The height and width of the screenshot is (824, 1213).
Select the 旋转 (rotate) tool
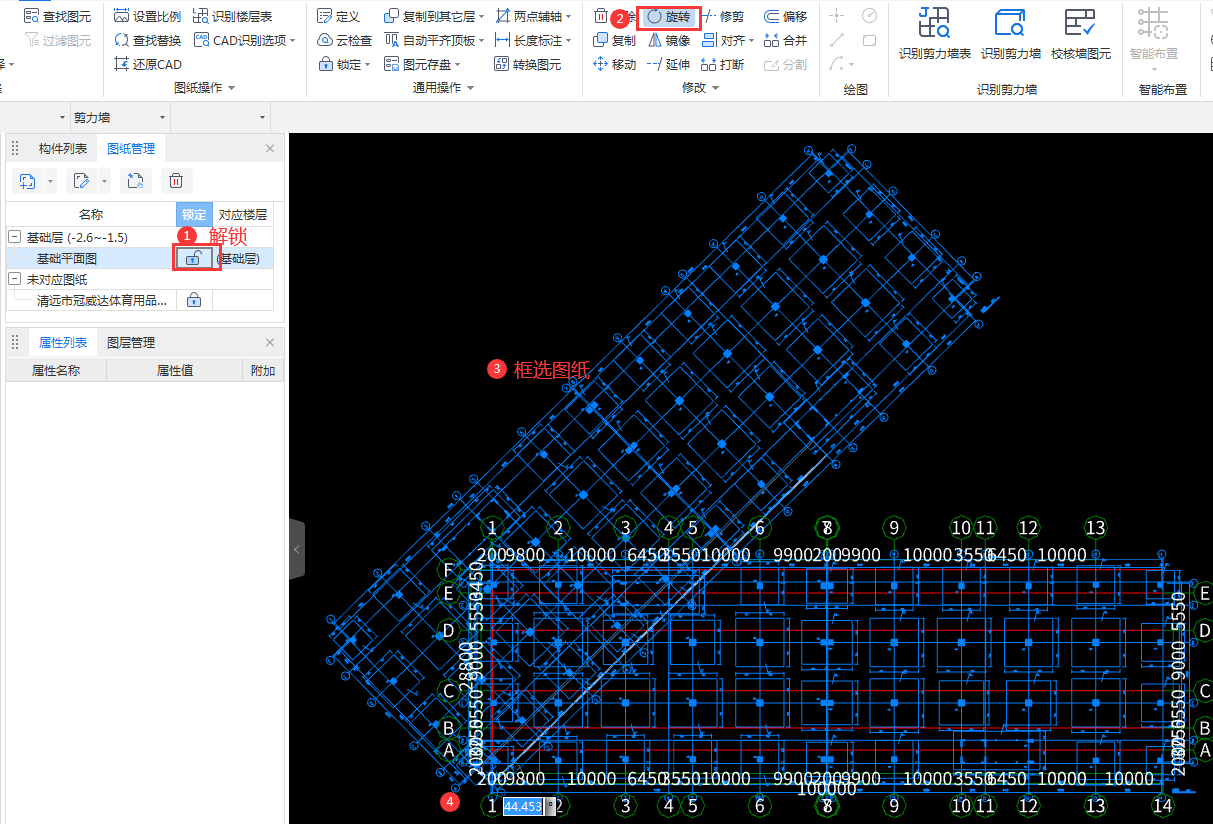pyautogui.click(x=668, y=16)
